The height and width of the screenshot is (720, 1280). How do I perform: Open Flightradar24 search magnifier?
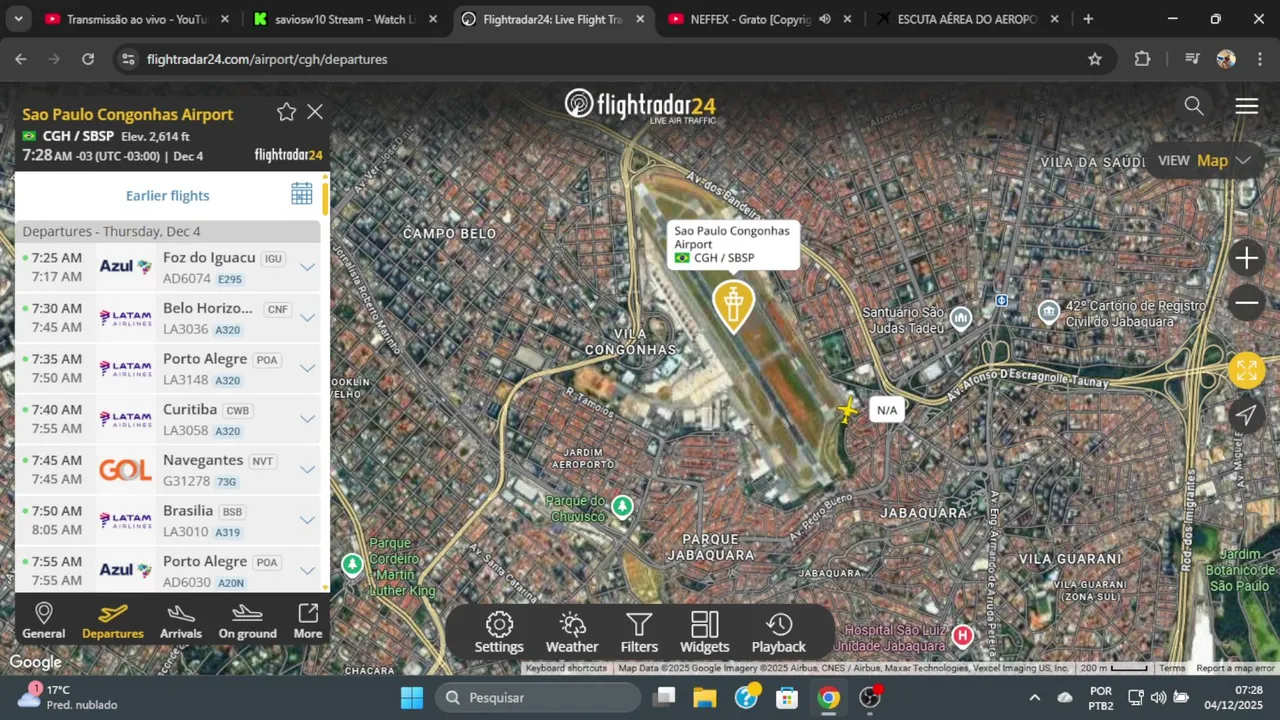coord(1194,106)
